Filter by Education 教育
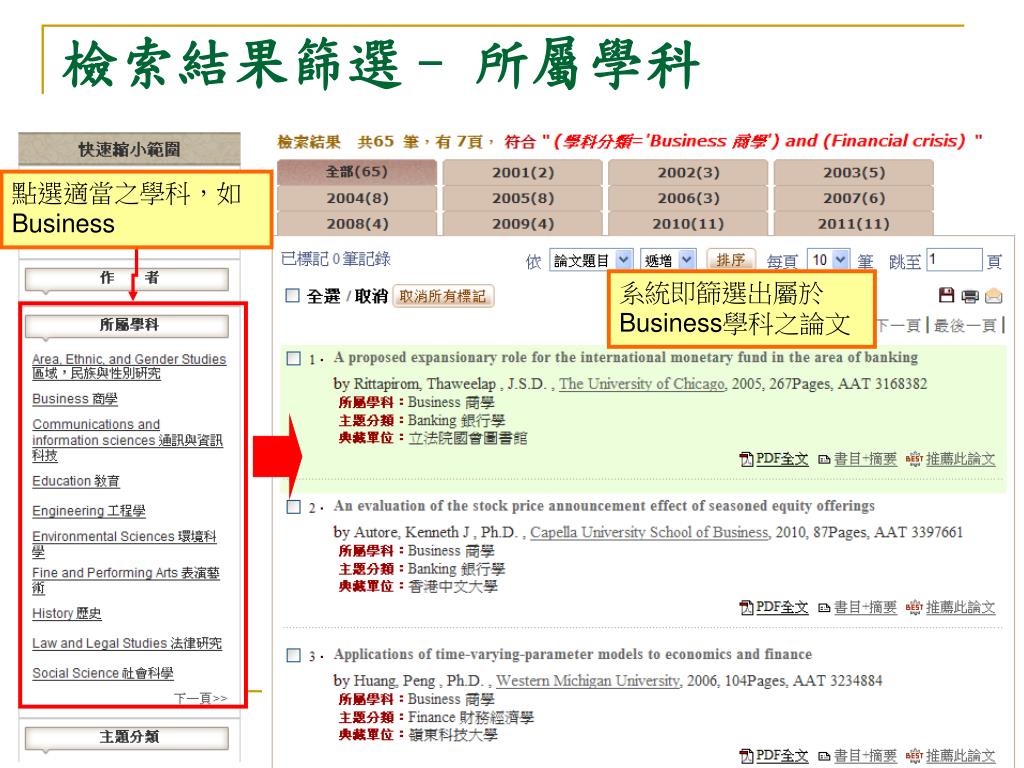Viewport: 1024px width, 768px height. tap(76, 481)
